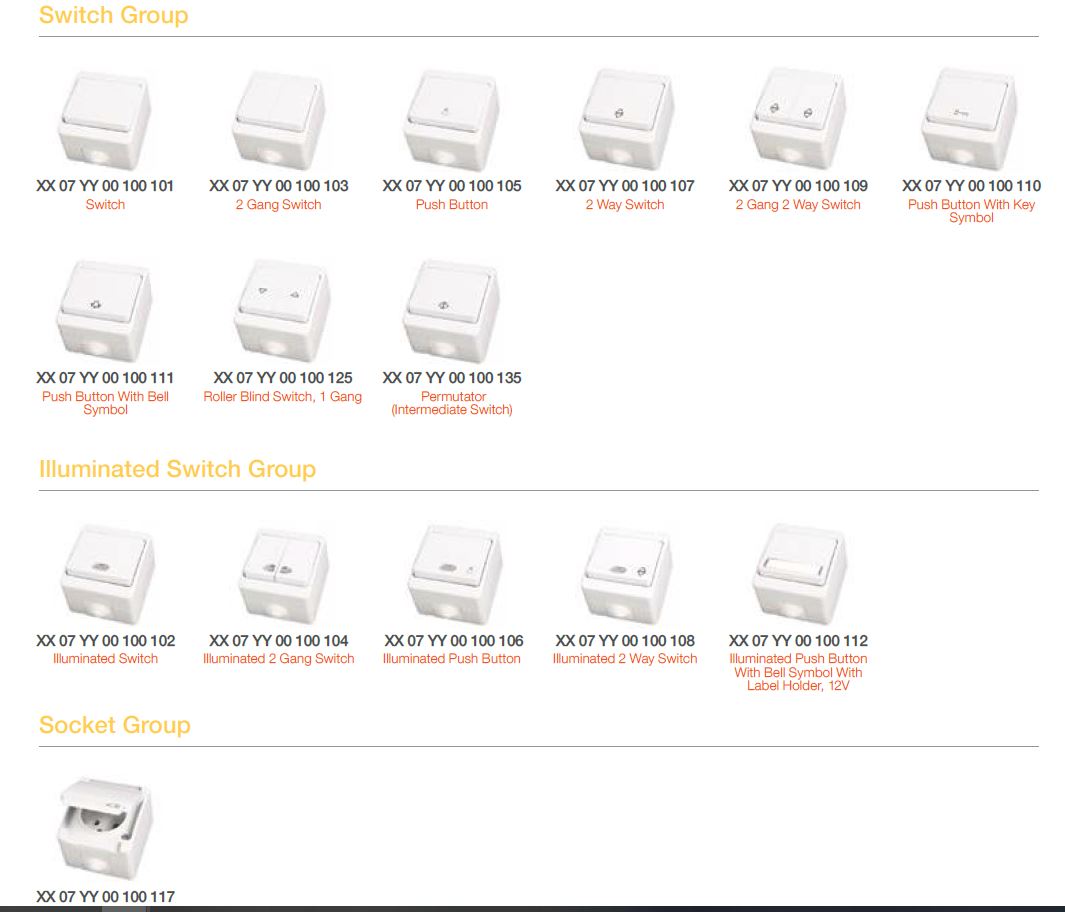Click the Illuminated Push Button label

pyautogui.click(x=451, y=659)
